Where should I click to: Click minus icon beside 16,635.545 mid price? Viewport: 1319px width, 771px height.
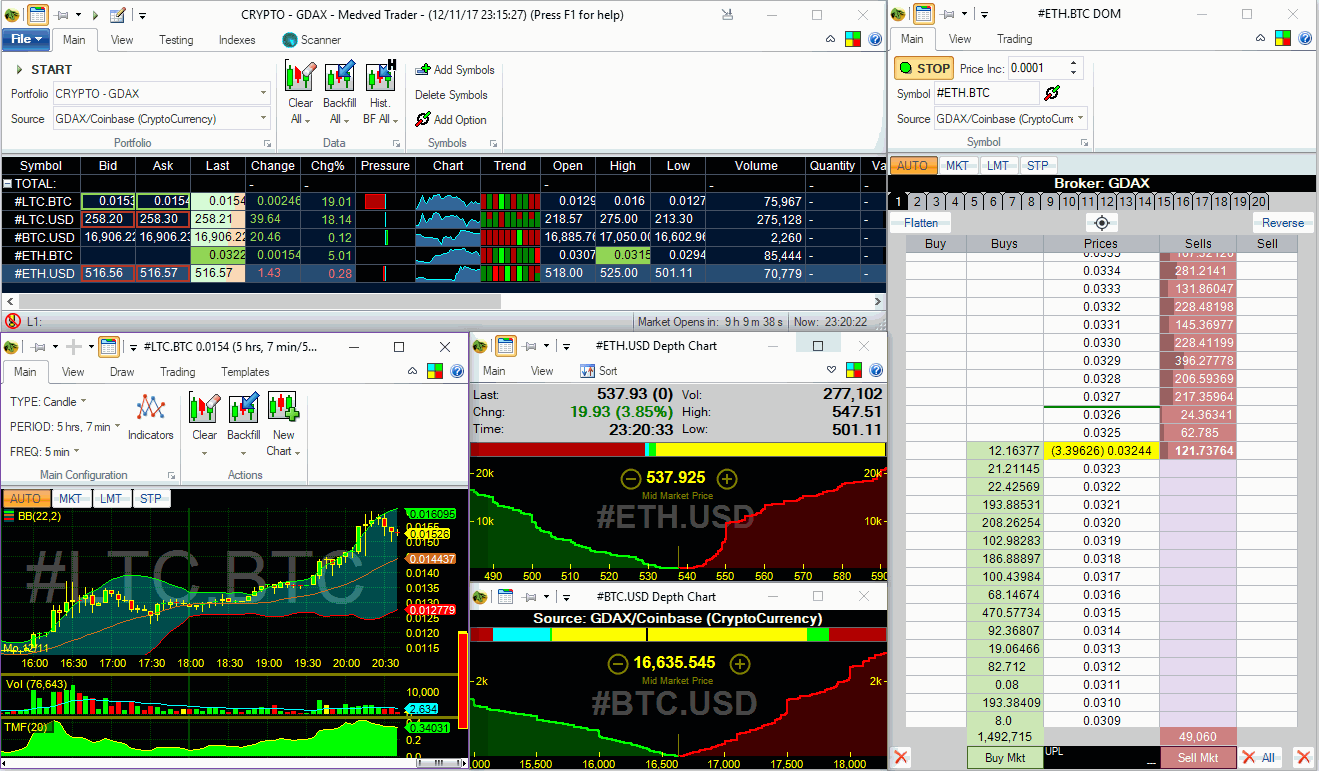[617, 663]
